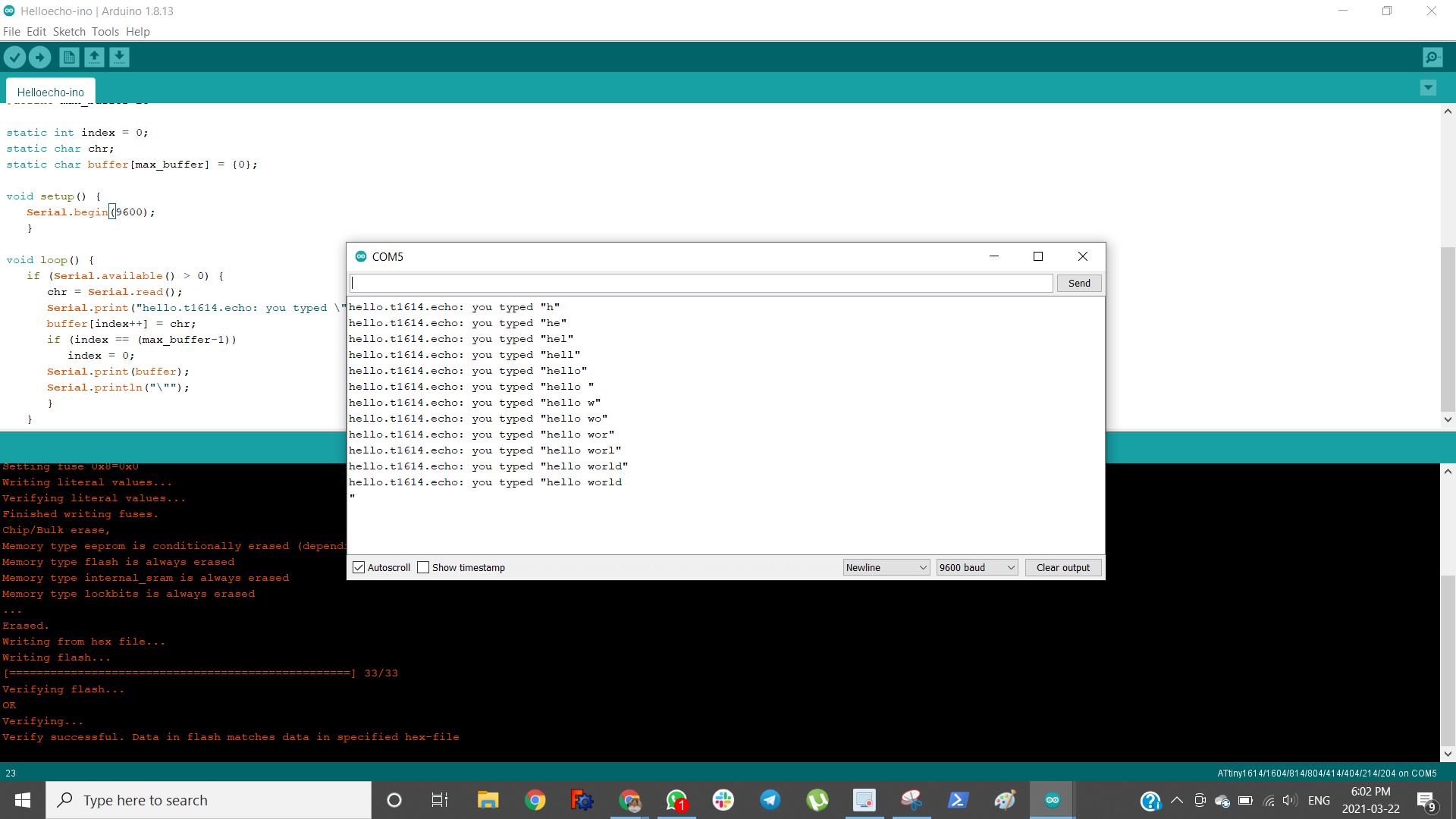1456x819 pixels.
Task: Click the code editor scroll-down arrow
Action: [x=1448, y=419]
